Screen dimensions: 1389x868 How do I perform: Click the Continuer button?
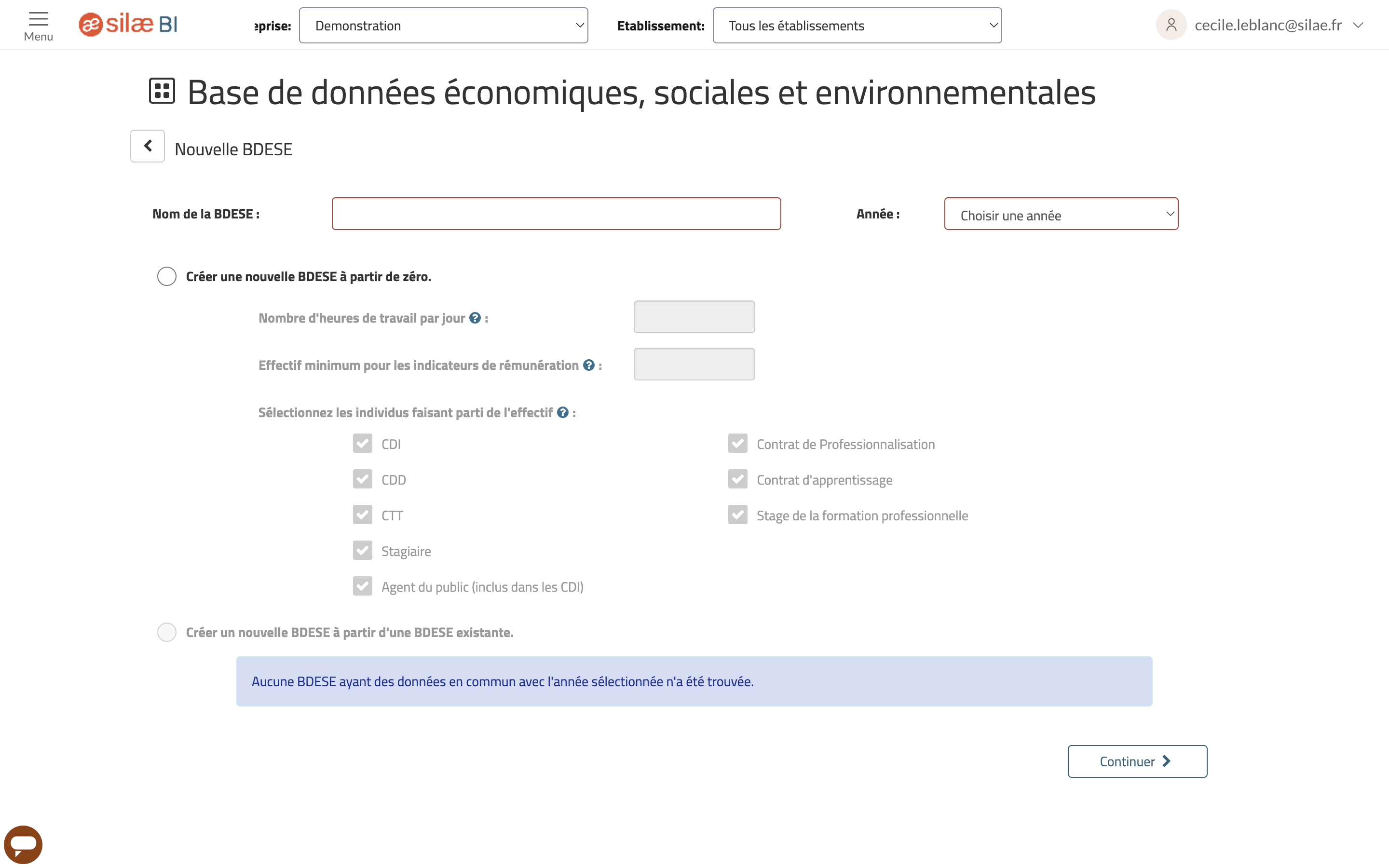[x=1137, y=761]
